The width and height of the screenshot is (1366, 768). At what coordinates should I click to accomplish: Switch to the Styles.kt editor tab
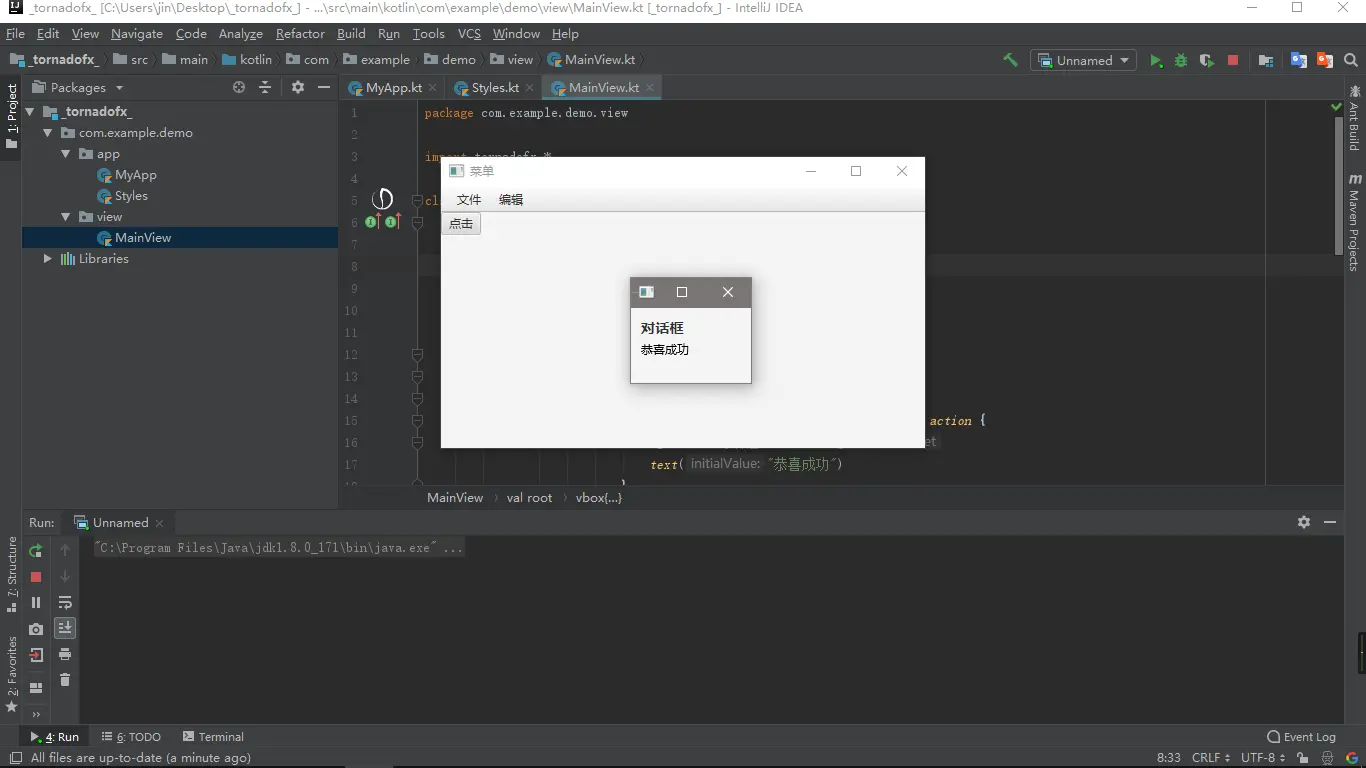pyautogui.click(x=494, y=87)
